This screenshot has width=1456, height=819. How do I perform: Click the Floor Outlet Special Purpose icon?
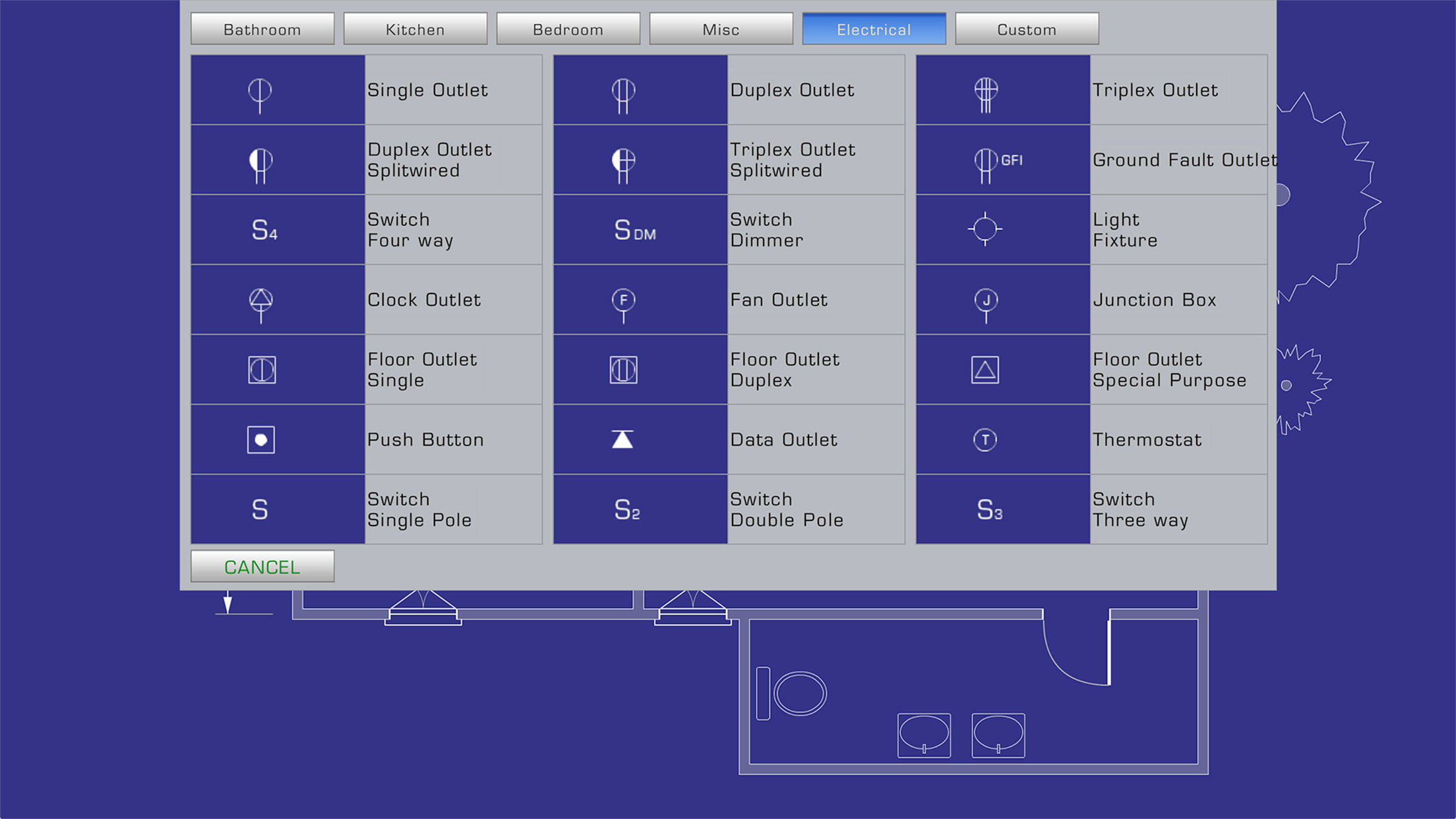pos(985,370)
